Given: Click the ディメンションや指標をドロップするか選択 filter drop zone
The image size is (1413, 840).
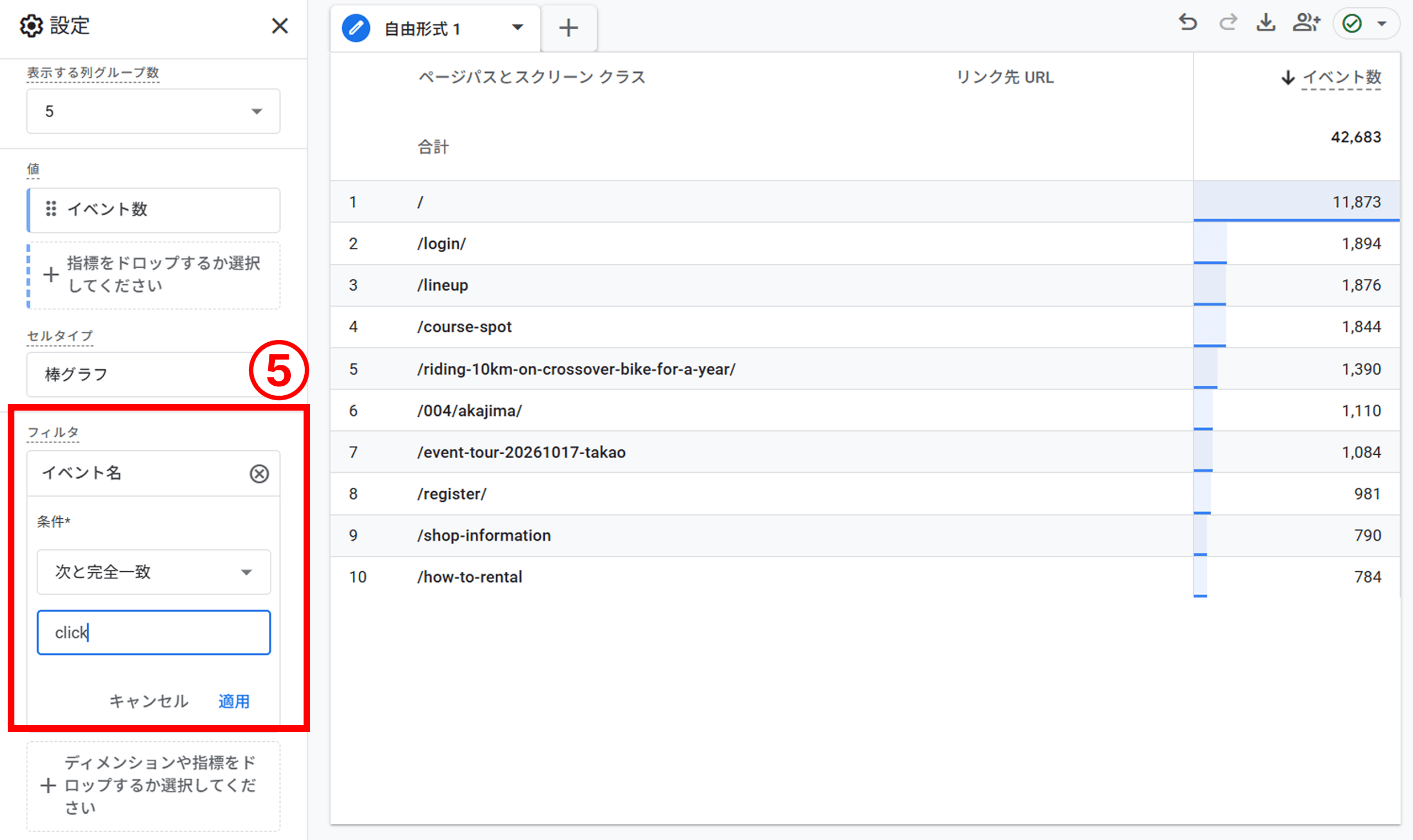Looking at the screenshot, I should [153, 786].
